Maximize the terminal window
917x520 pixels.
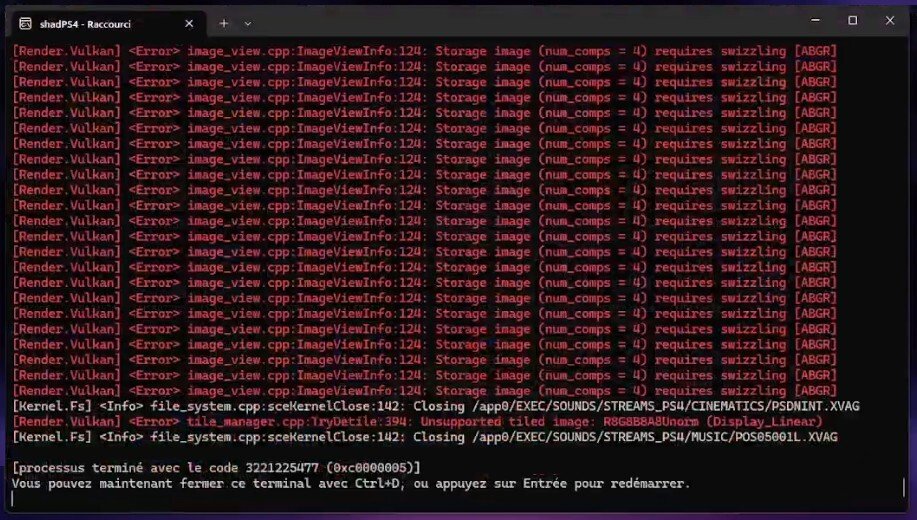coord(853,20)
